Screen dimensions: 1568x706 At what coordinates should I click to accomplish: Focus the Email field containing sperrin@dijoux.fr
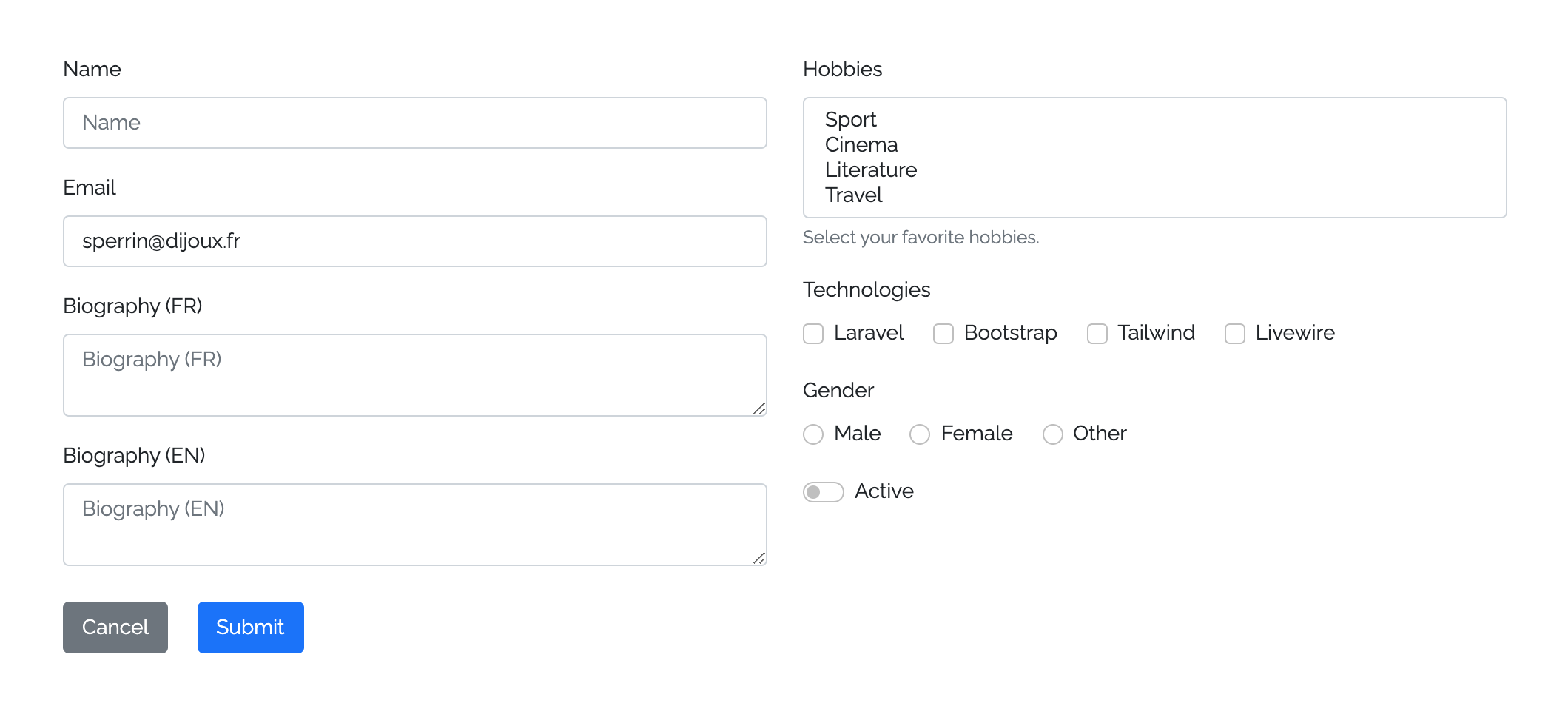414,241
